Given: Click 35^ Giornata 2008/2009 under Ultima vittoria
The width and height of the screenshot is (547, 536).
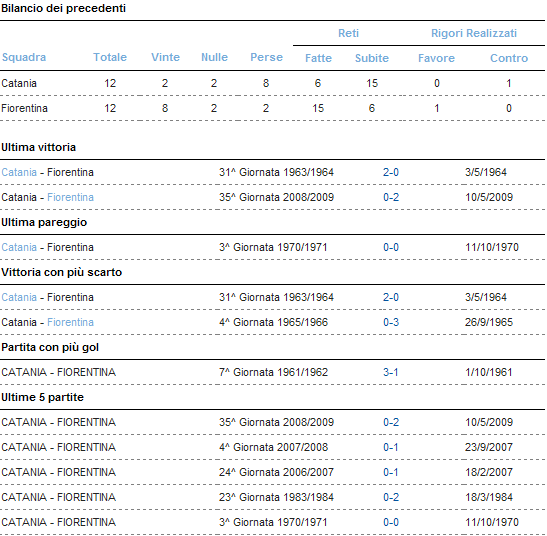Looking at the screenshot, I should [276, 197].
